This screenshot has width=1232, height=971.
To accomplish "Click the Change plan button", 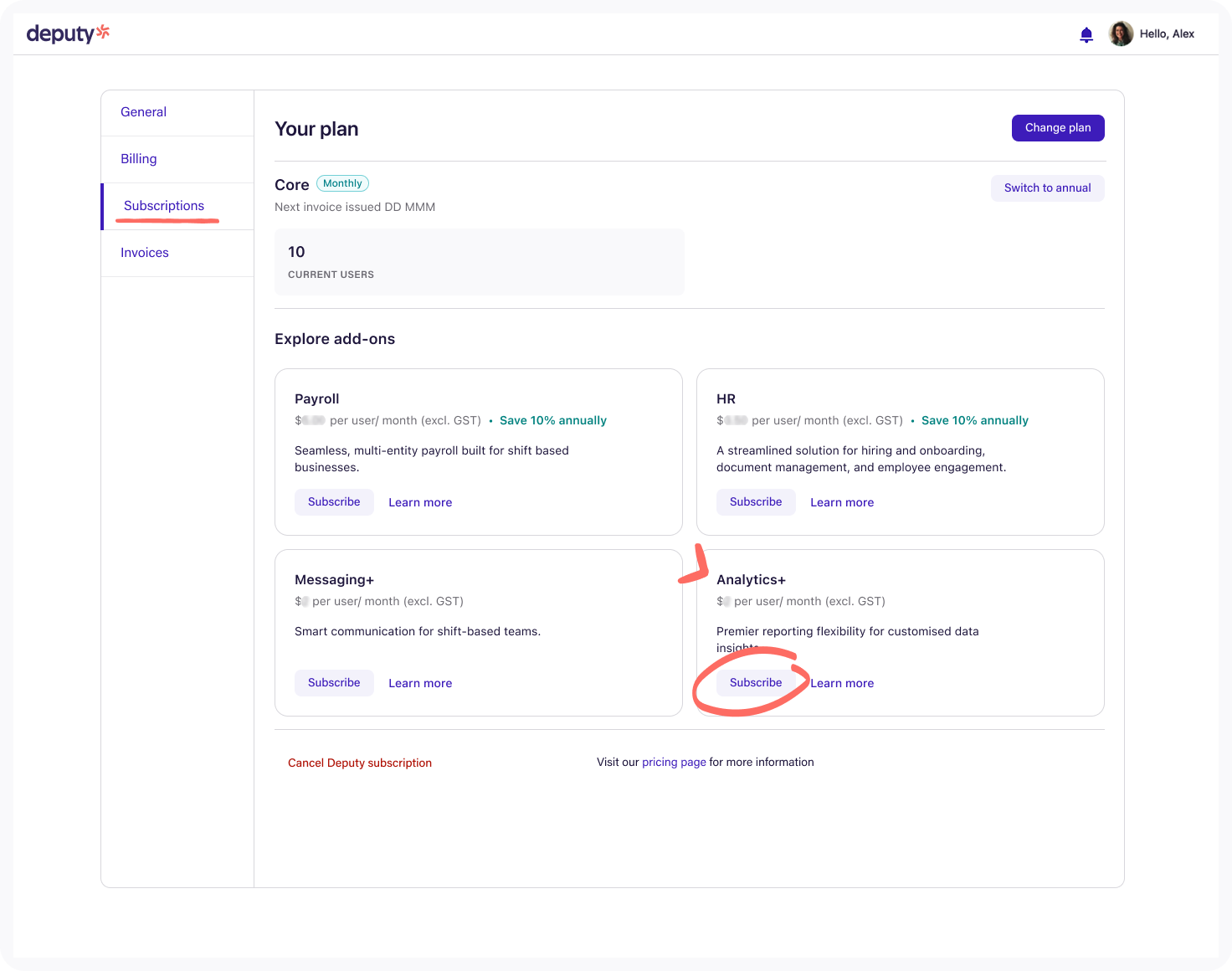I will [x=1058, y=128].
